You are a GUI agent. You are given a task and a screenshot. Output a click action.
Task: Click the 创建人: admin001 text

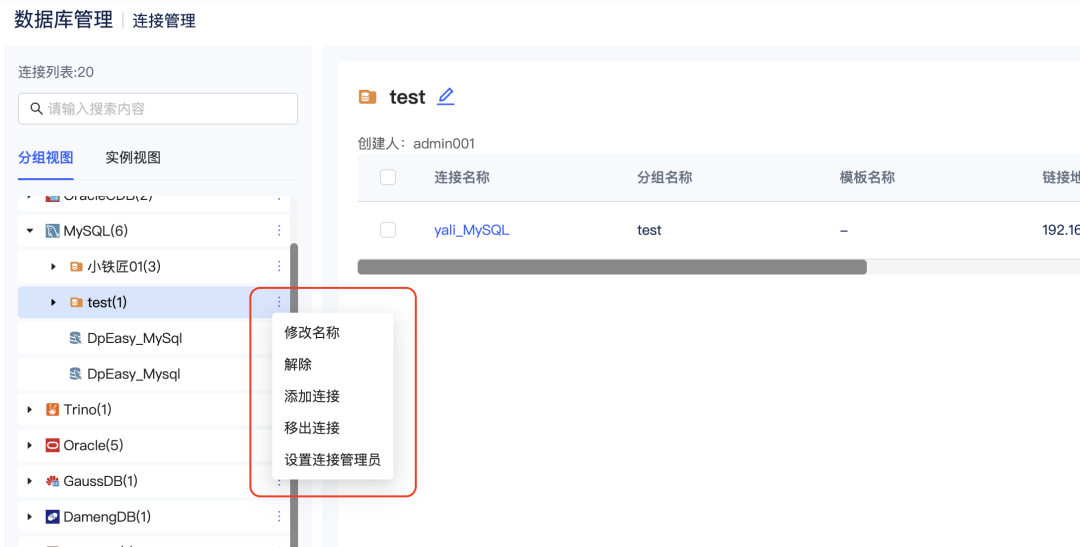tap(416, 144)
